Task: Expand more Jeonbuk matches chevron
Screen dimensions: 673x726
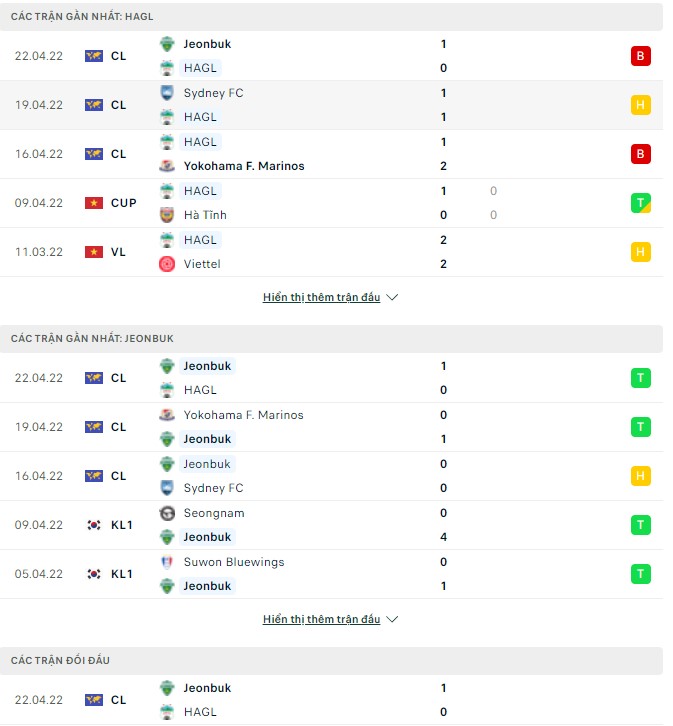Action: (392, 620)
